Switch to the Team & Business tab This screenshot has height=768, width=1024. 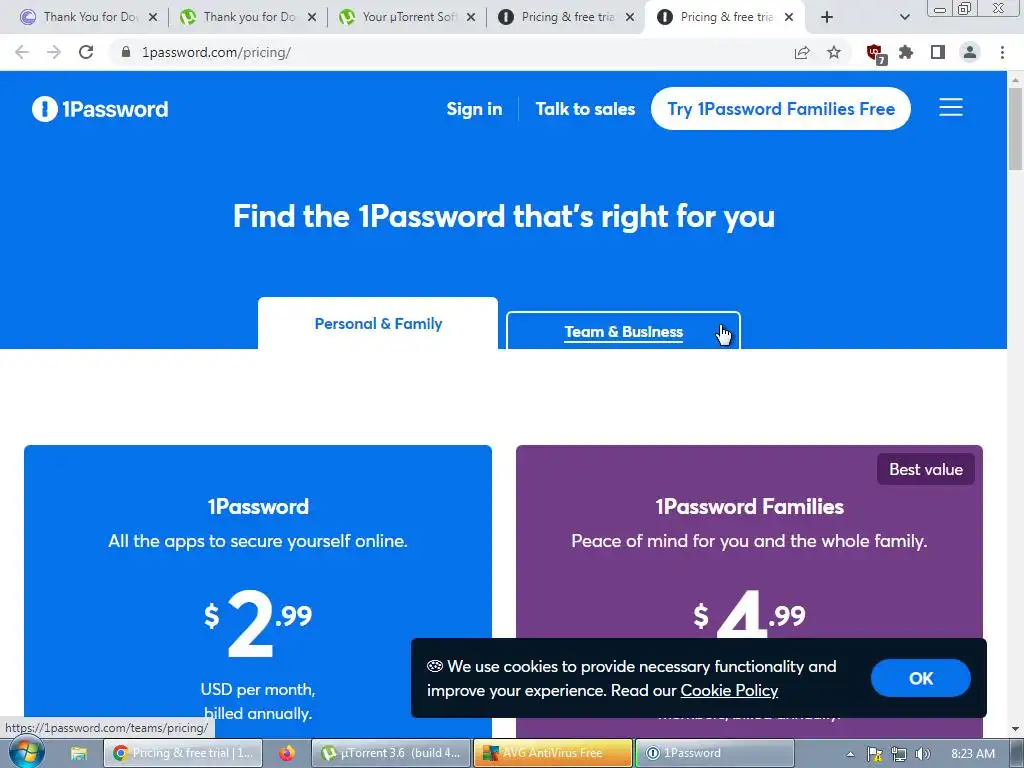[x=624, y=331]
